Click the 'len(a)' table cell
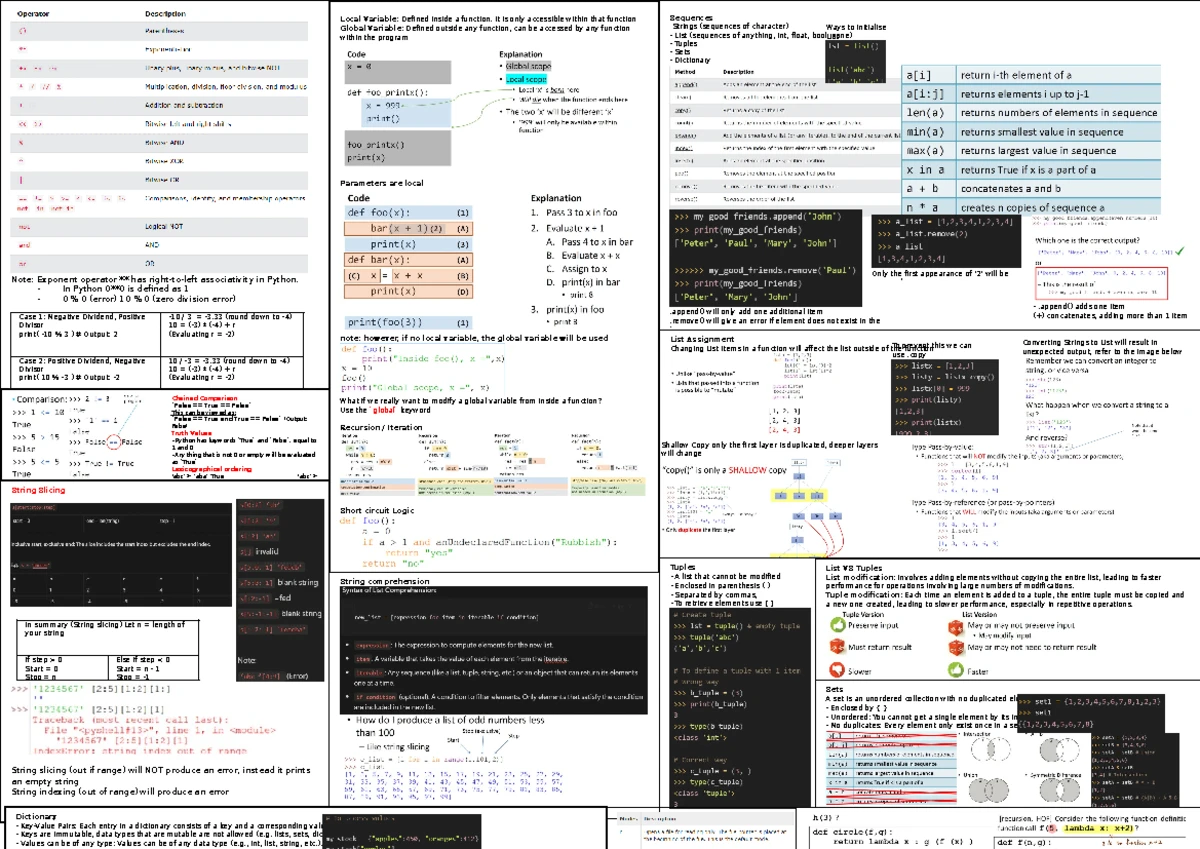This screenshot has height=849, width=1200. [x=929, y=113]
